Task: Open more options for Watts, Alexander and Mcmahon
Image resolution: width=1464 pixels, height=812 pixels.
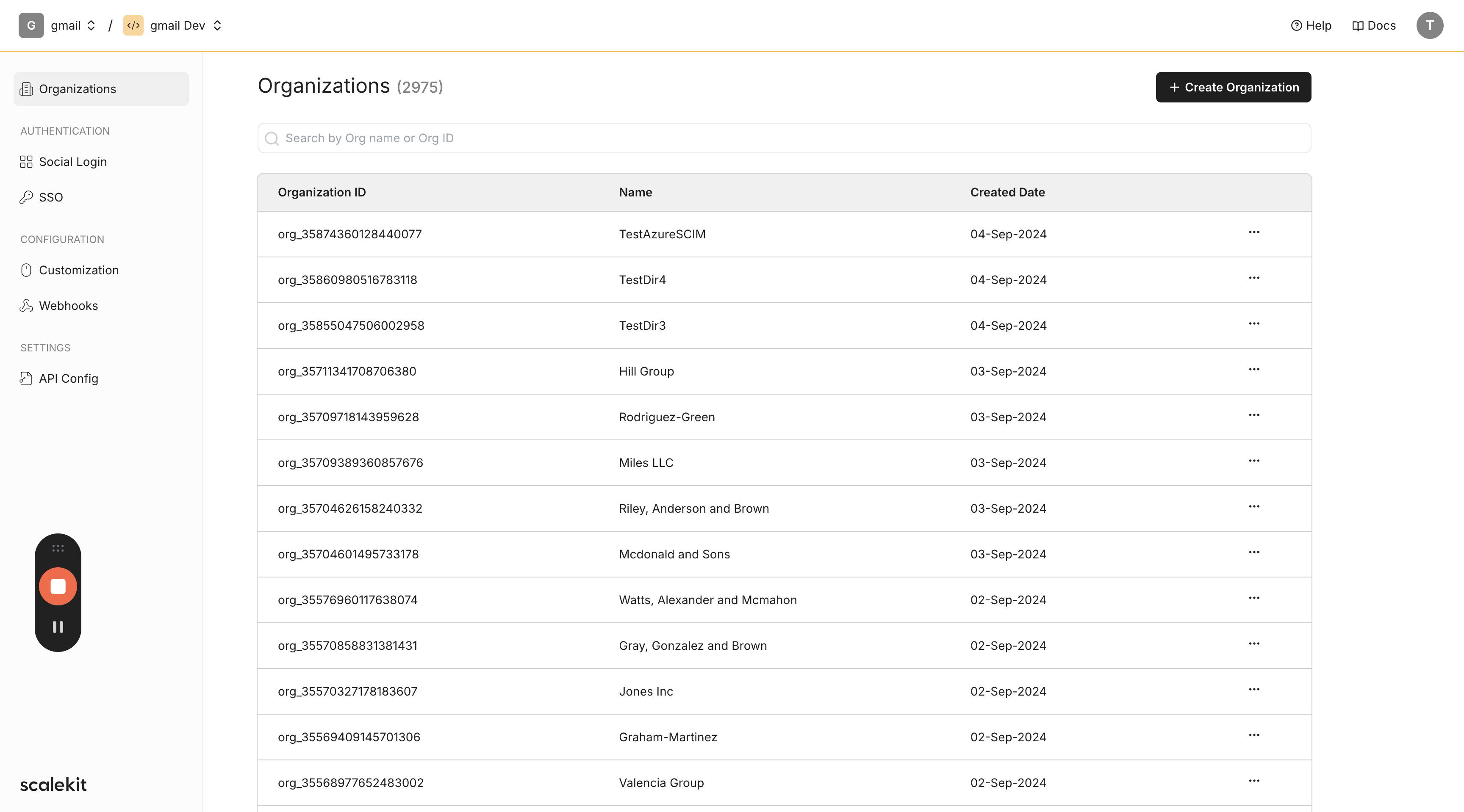Action: (1254, 598)
